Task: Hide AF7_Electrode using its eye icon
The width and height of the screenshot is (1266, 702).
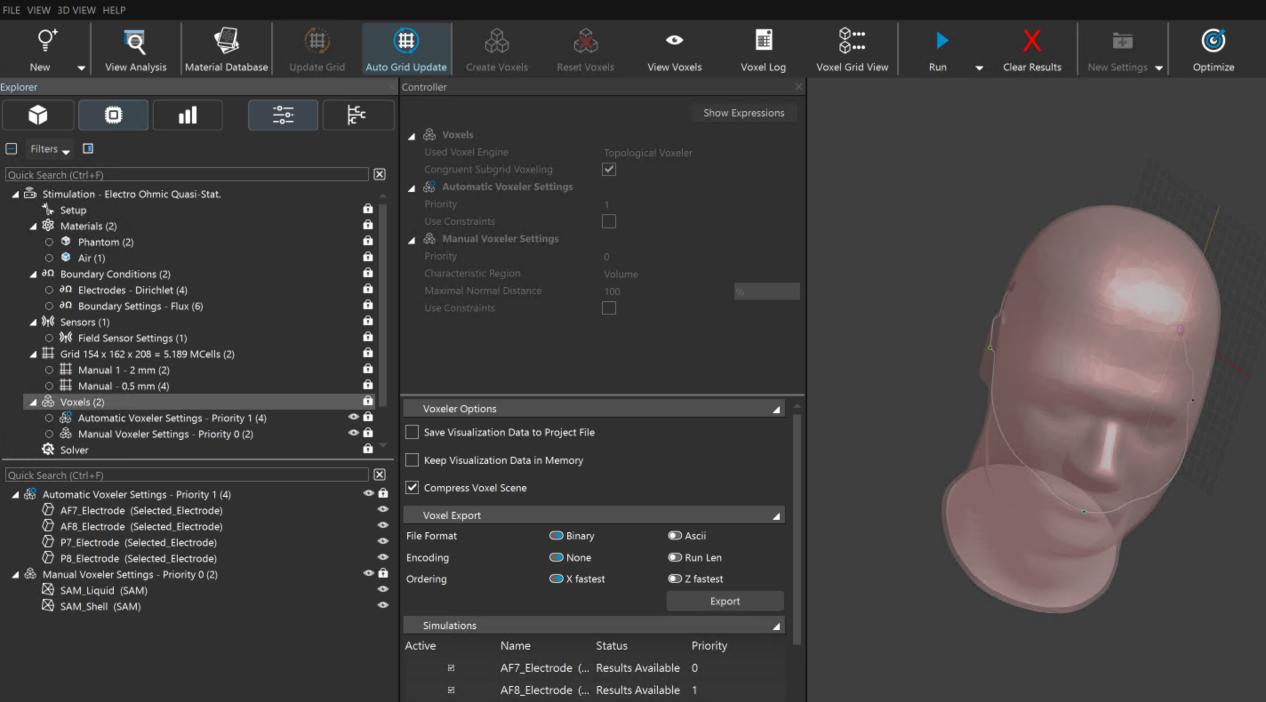Action: tap(382, 510)
